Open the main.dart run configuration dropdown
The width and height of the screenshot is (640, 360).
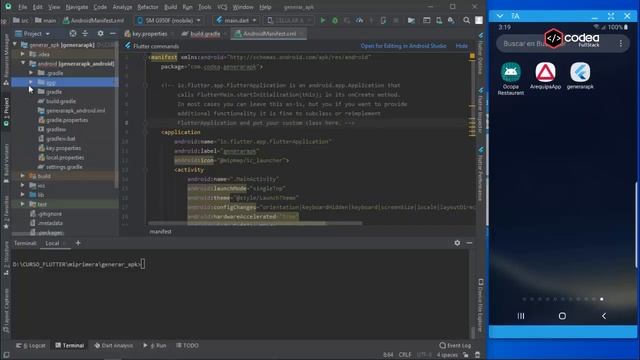point(236,20)
